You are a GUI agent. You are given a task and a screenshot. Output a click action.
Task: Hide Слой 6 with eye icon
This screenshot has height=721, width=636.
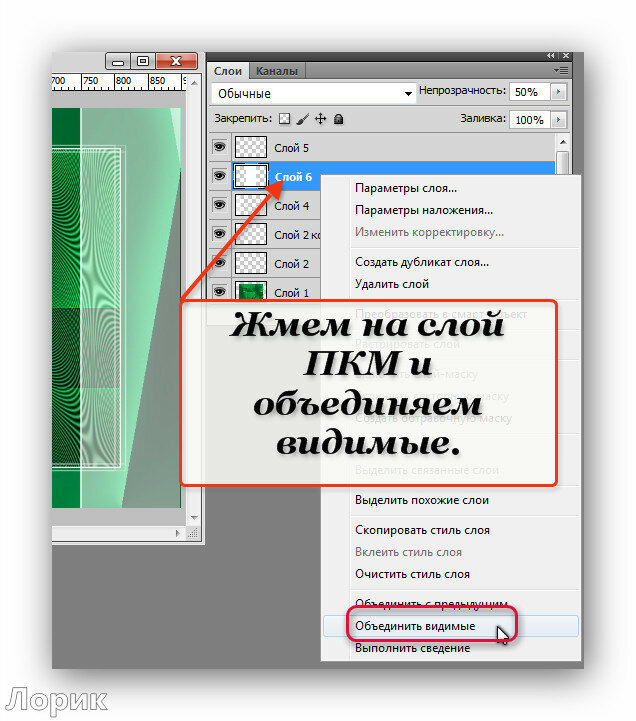pos(219,176)
